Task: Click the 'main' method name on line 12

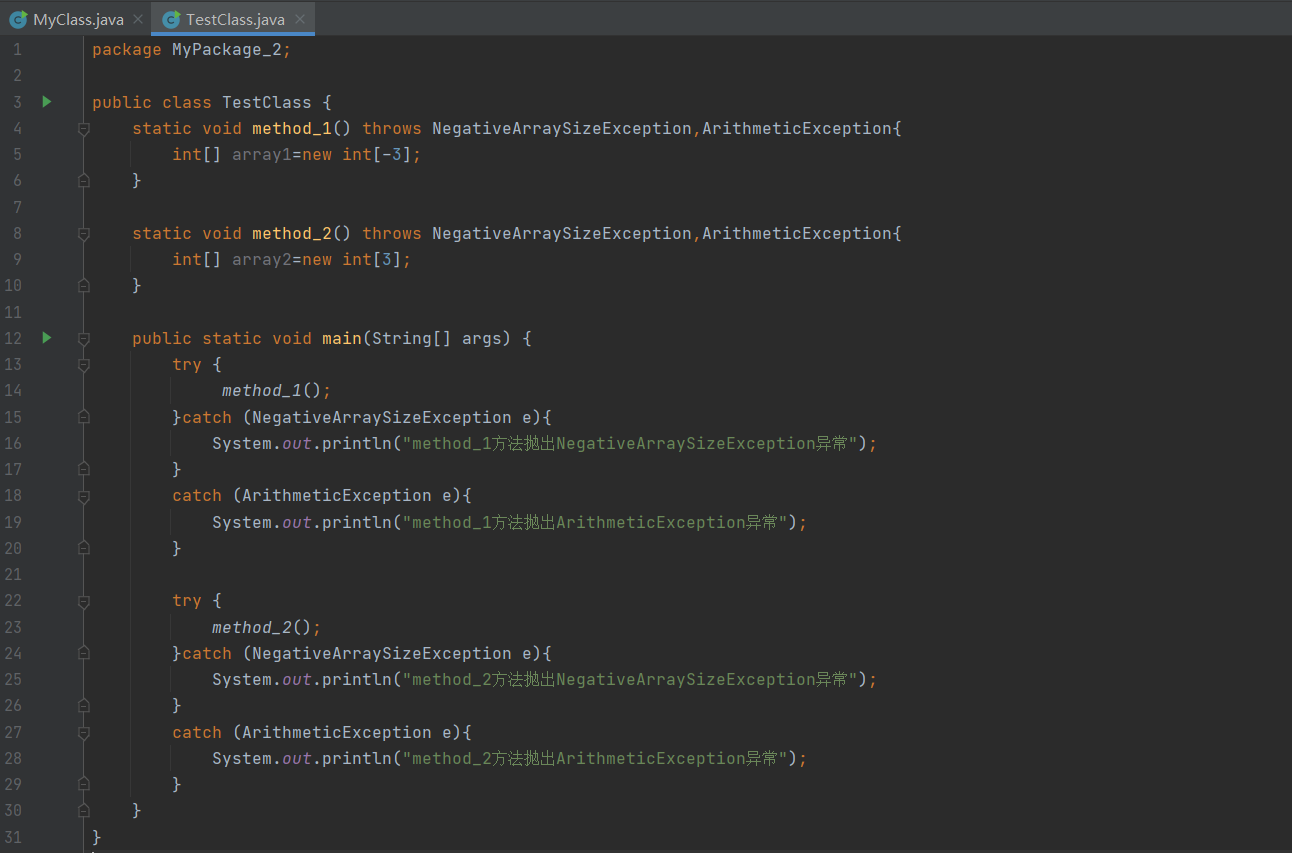Action: [342, 338]
